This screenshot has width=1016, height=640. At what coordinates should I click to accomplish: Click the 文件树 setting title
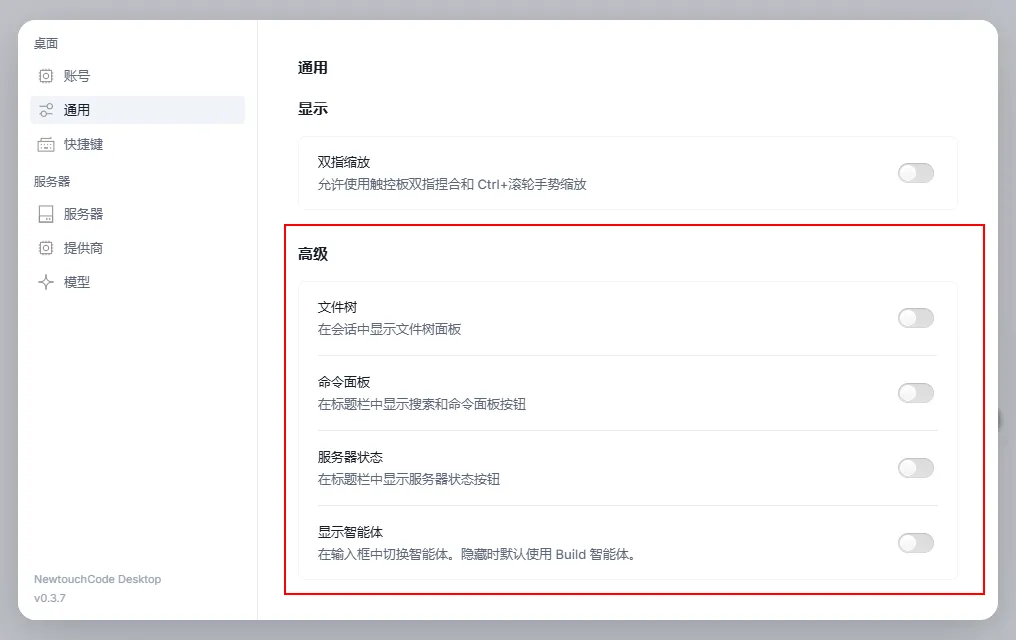coord(338,307)
